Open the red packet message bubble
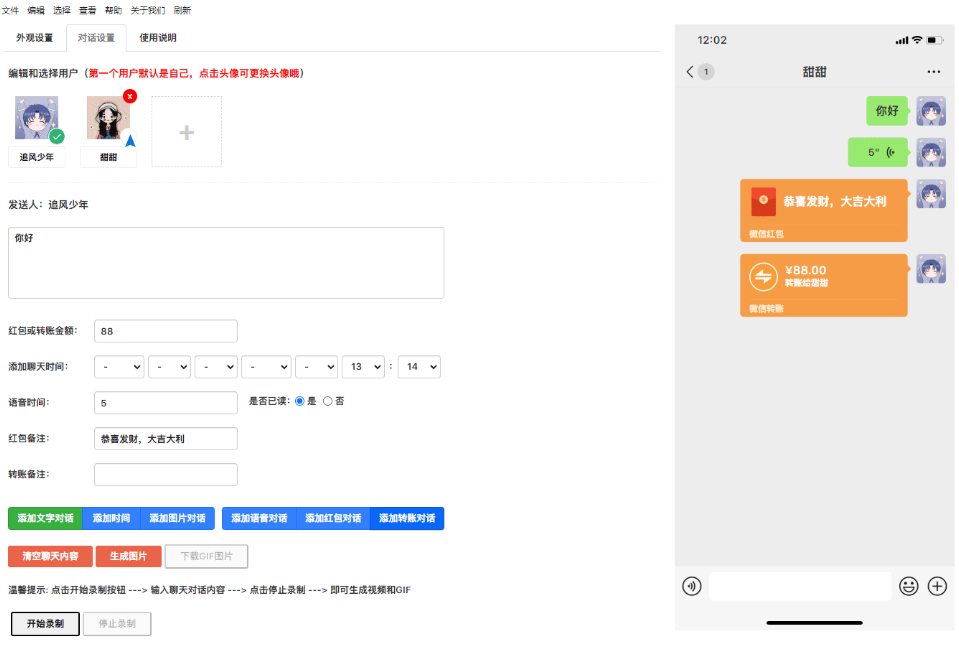This screenshot has width=959, height=645. click(823, 210)
